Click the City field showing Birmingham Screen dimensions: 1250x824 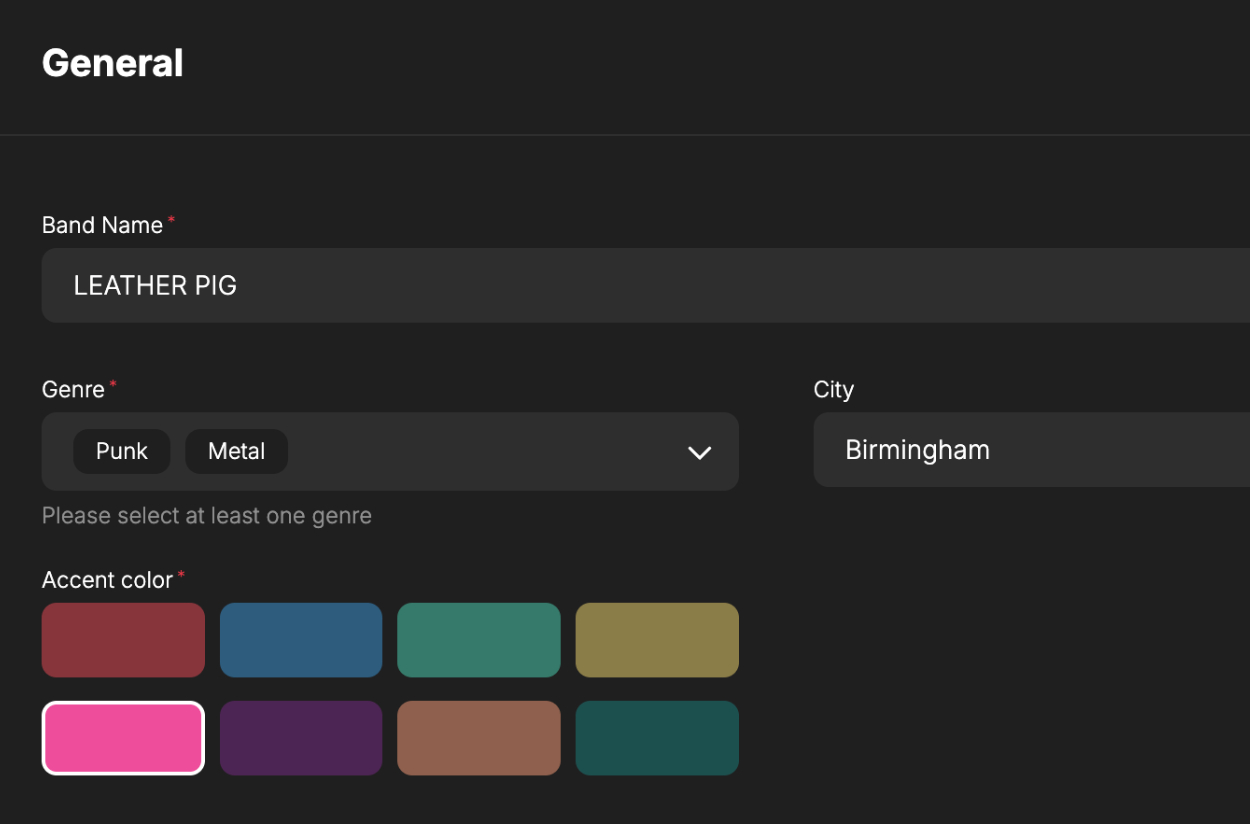pos(1032,450)
